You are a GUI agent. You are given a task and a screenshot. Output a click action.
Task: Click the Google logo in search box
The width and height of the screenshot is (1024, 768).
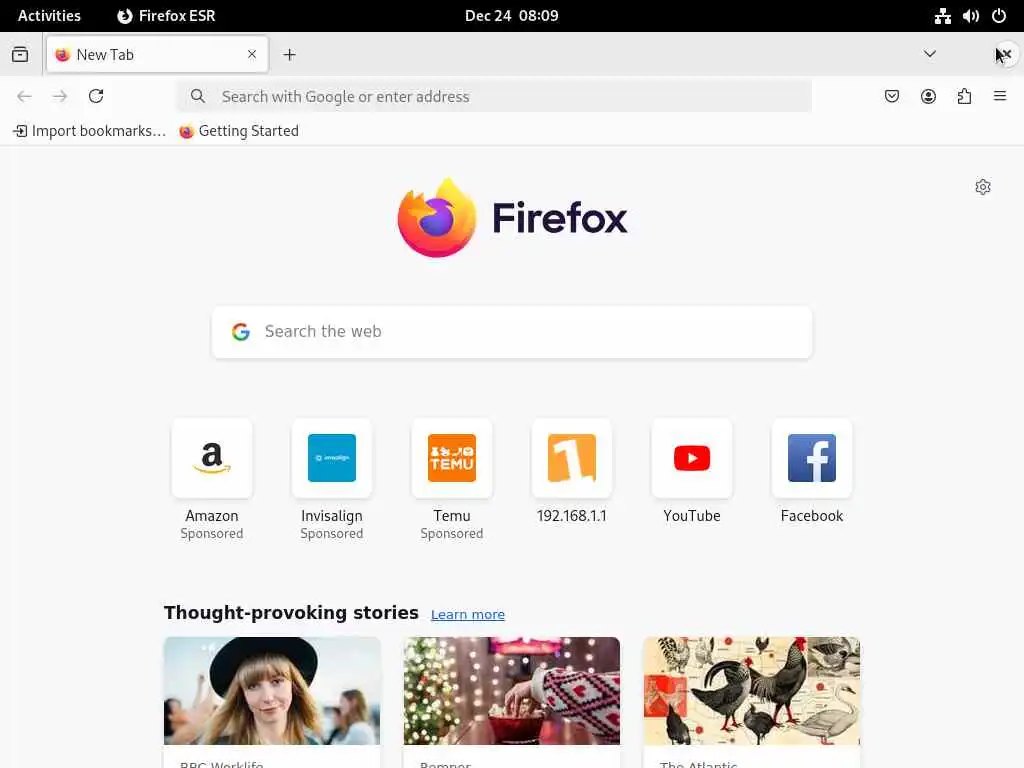click(241, 332)
